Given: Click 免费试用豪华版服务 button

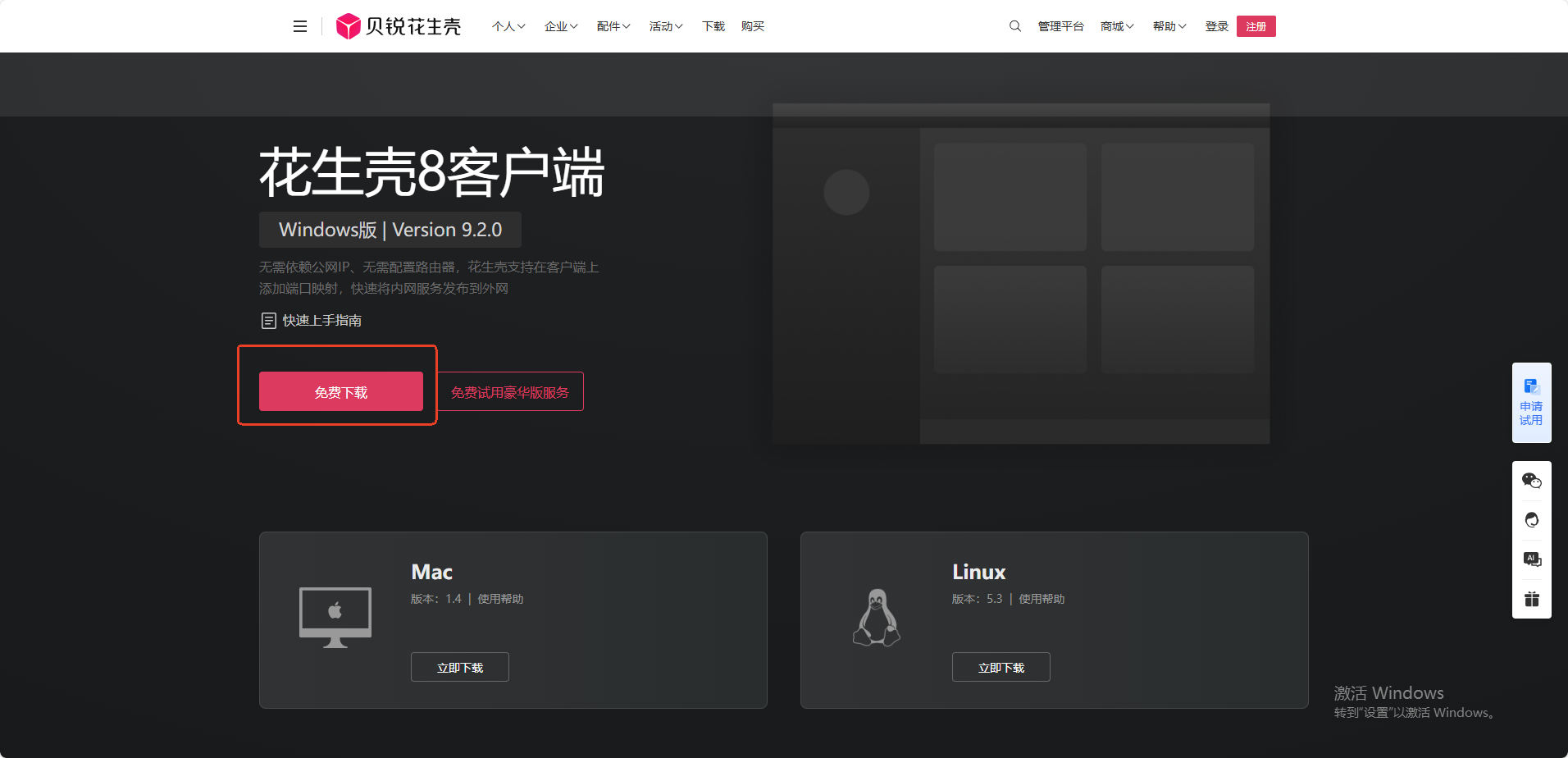Looking at the screenshot, I should point(510,391).
